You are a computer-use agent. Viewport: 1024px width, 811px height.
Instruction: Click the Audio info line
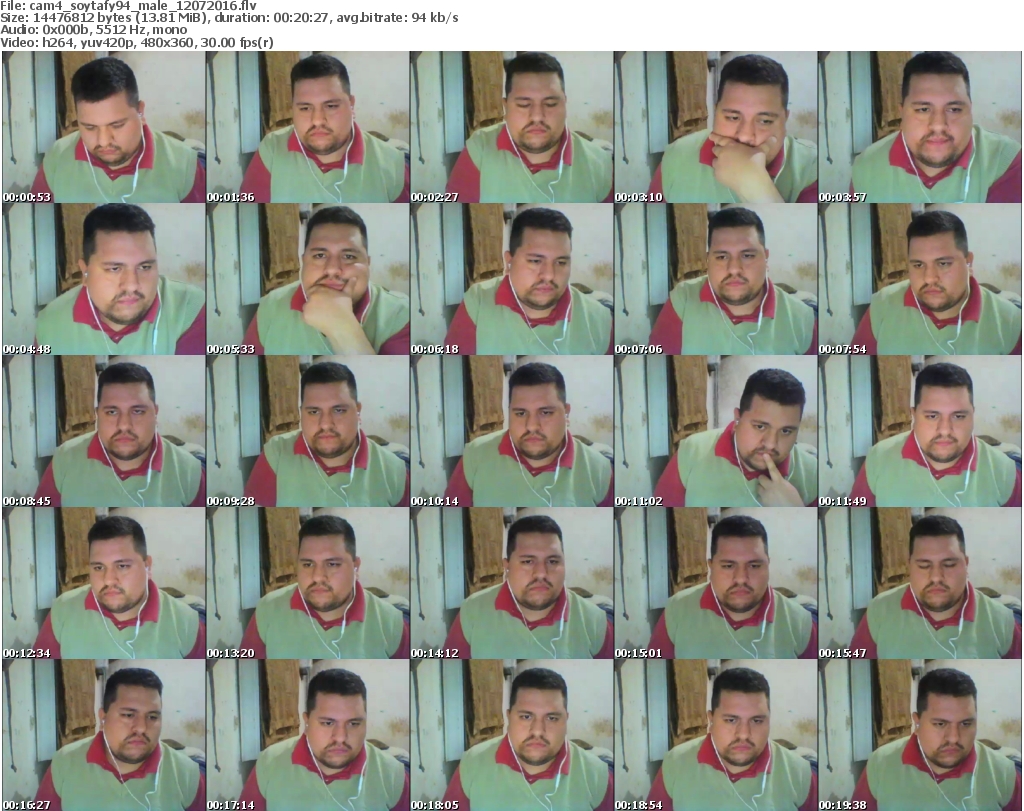pyautogui.click(x=93, y=30)
